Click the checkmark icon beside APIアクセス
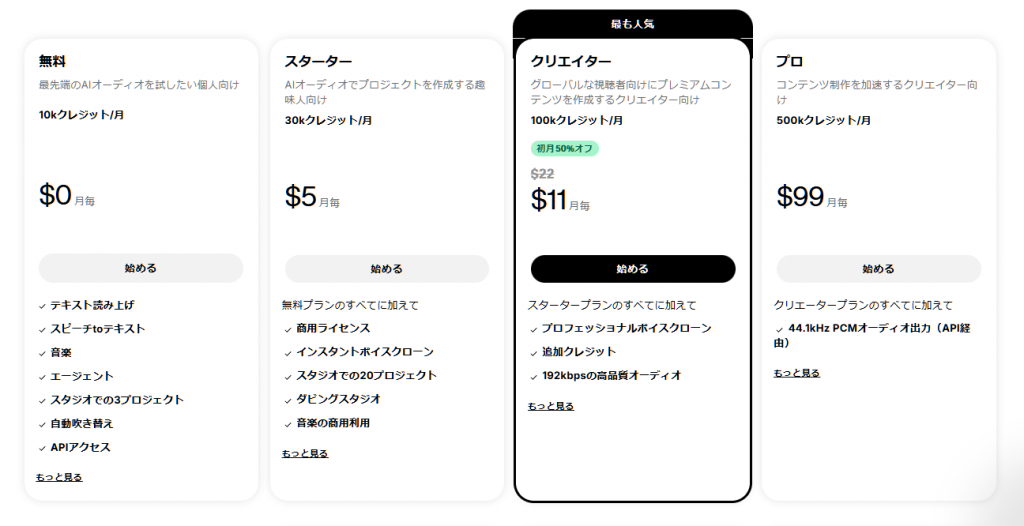Image resolution: width=1024 pixels, height=526 pixels. [42, 448]
